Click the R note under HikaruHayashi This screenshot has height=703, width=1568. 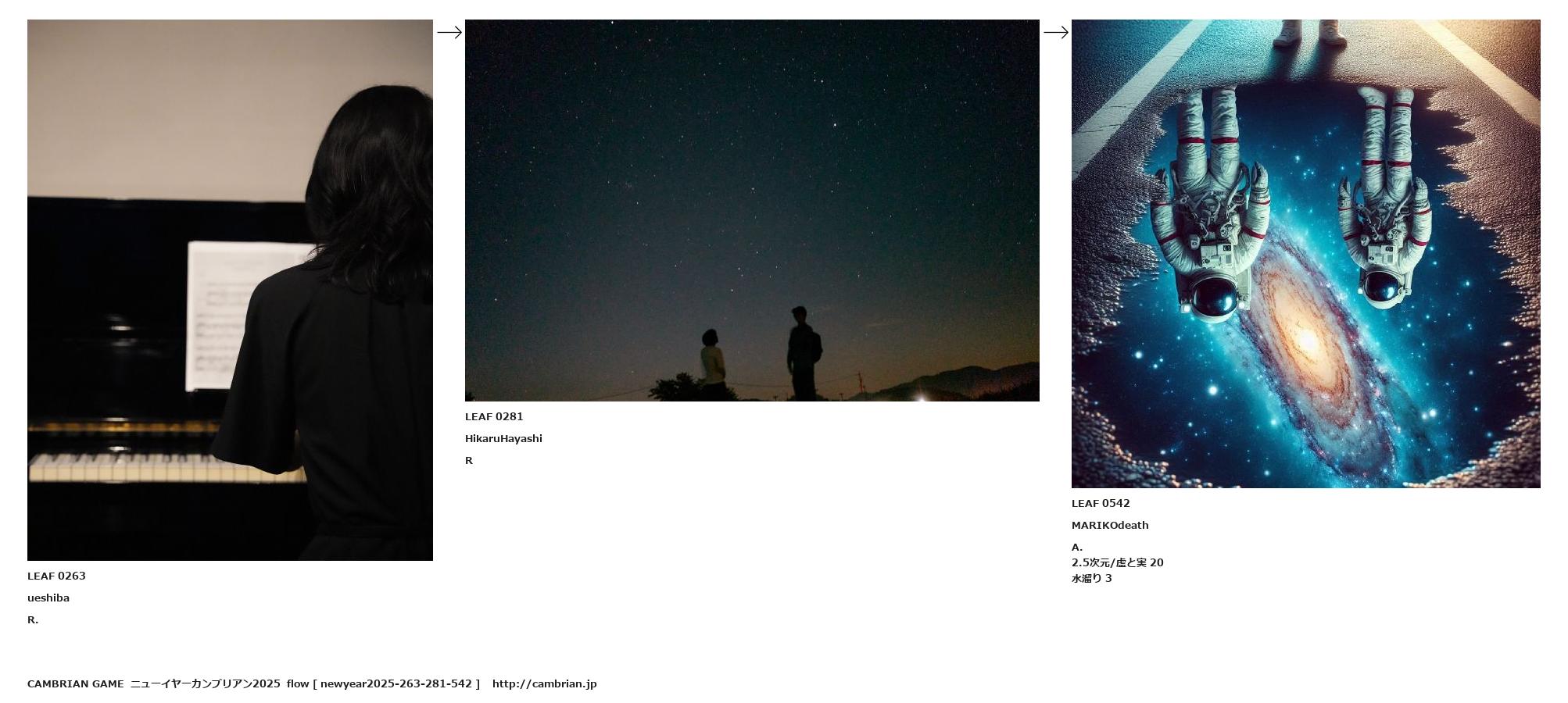469,460
